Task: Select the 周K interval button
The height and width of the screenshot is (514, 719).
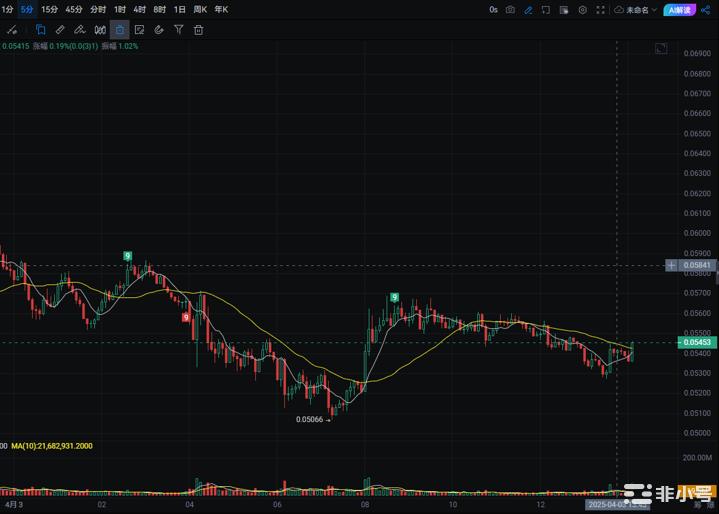Action: [200, 9]
